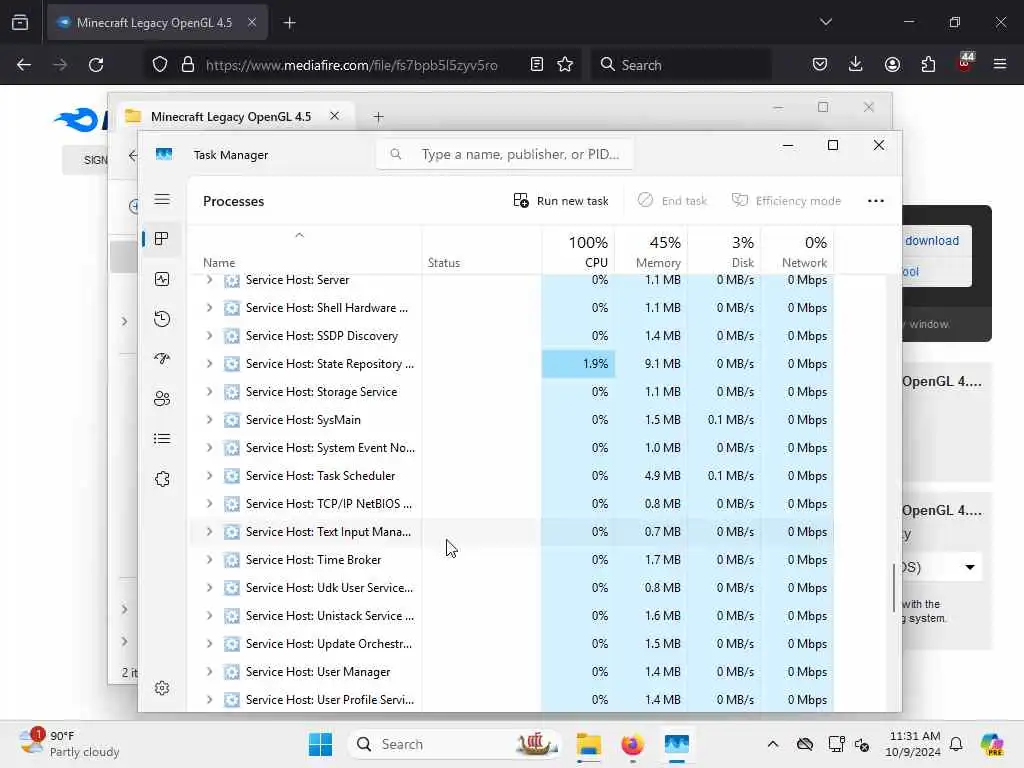Close Minecraft Legacy OpenGL 4.5 Explorer tab
Viewport: 1024px width, 768px height.
click(x=334, y=116)
